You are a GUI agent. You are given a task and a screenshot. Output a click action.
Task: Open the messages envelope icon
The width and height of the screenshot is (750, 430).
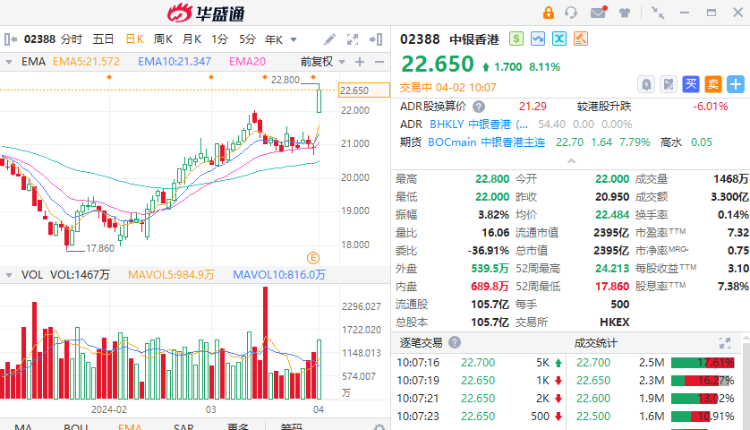(x=598, y=12)
